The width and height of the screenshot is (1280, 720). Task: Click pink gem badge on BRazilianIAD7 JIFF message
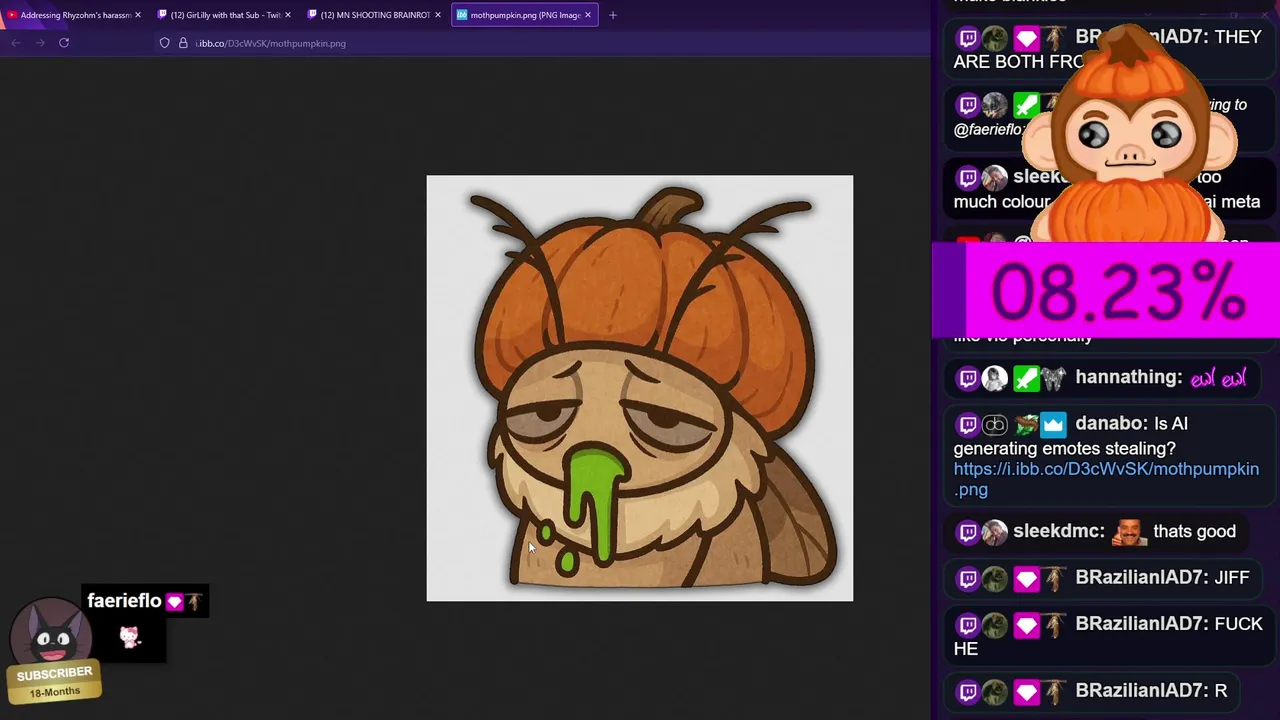(x=1026, y=578)
